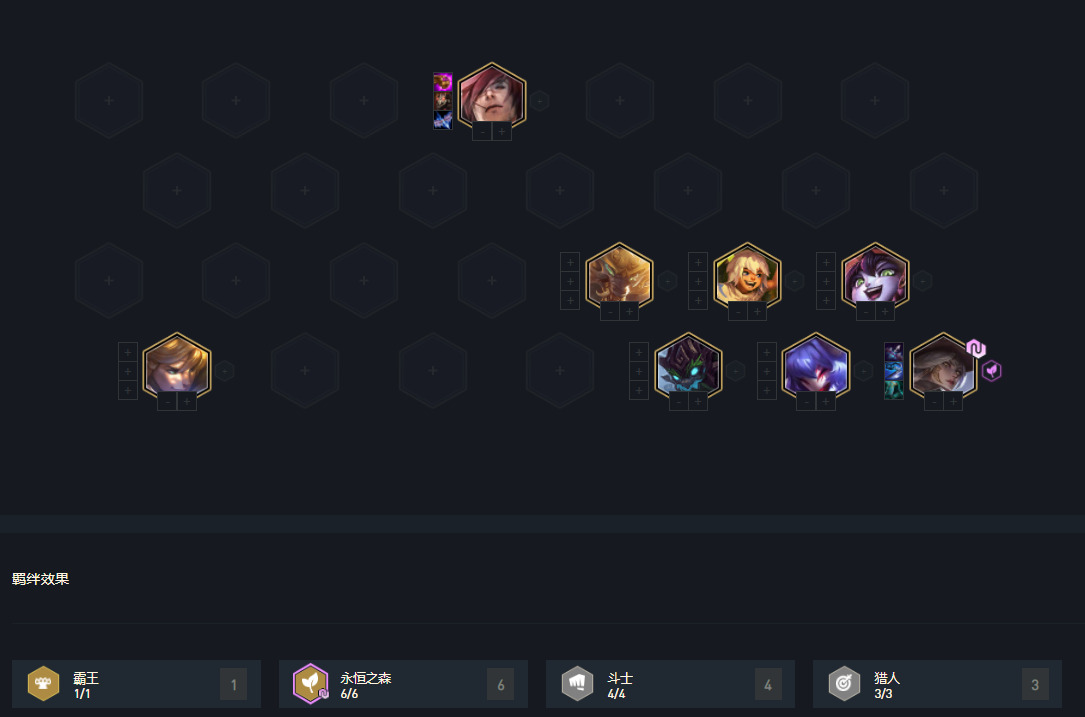Click the purple leaf emblem hexagon
This screenshot has height=717, width=1085.
pos(992,371)
